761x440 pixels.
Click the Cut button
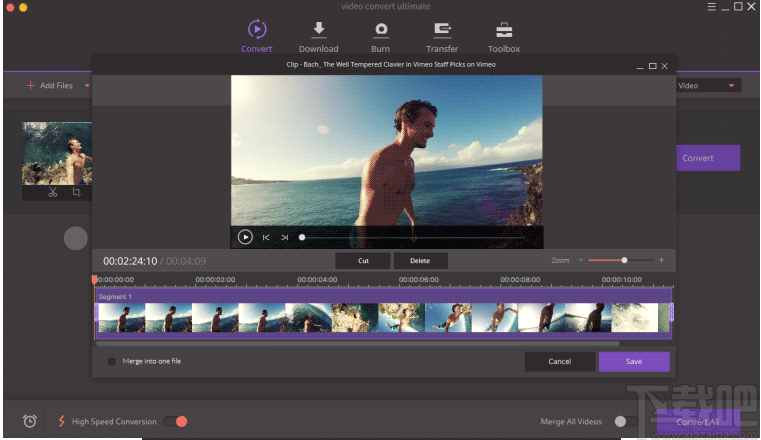pos(362,260)
